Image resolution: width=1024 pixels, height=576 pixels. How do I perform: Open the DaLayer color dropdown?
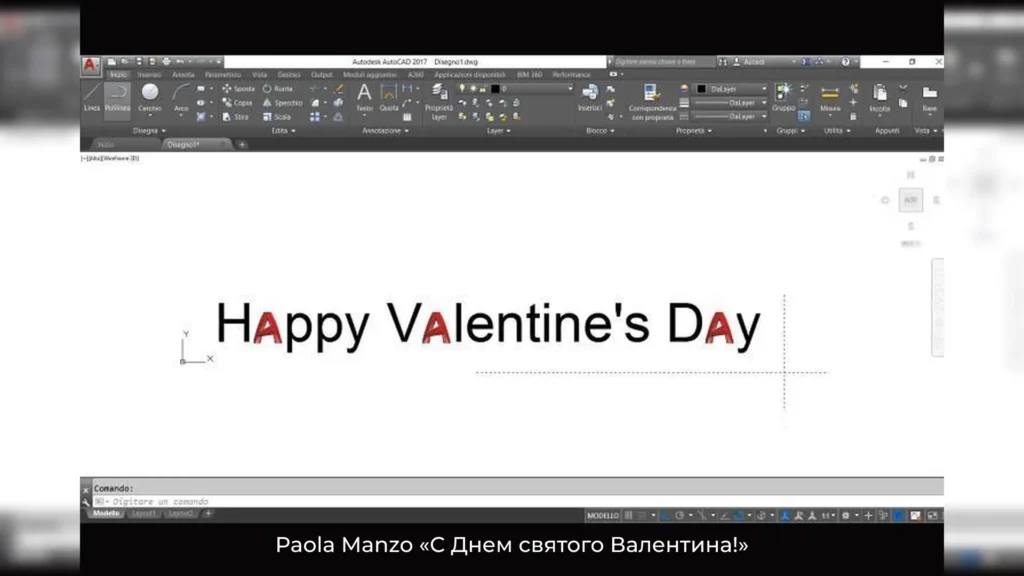click(732, 89)
